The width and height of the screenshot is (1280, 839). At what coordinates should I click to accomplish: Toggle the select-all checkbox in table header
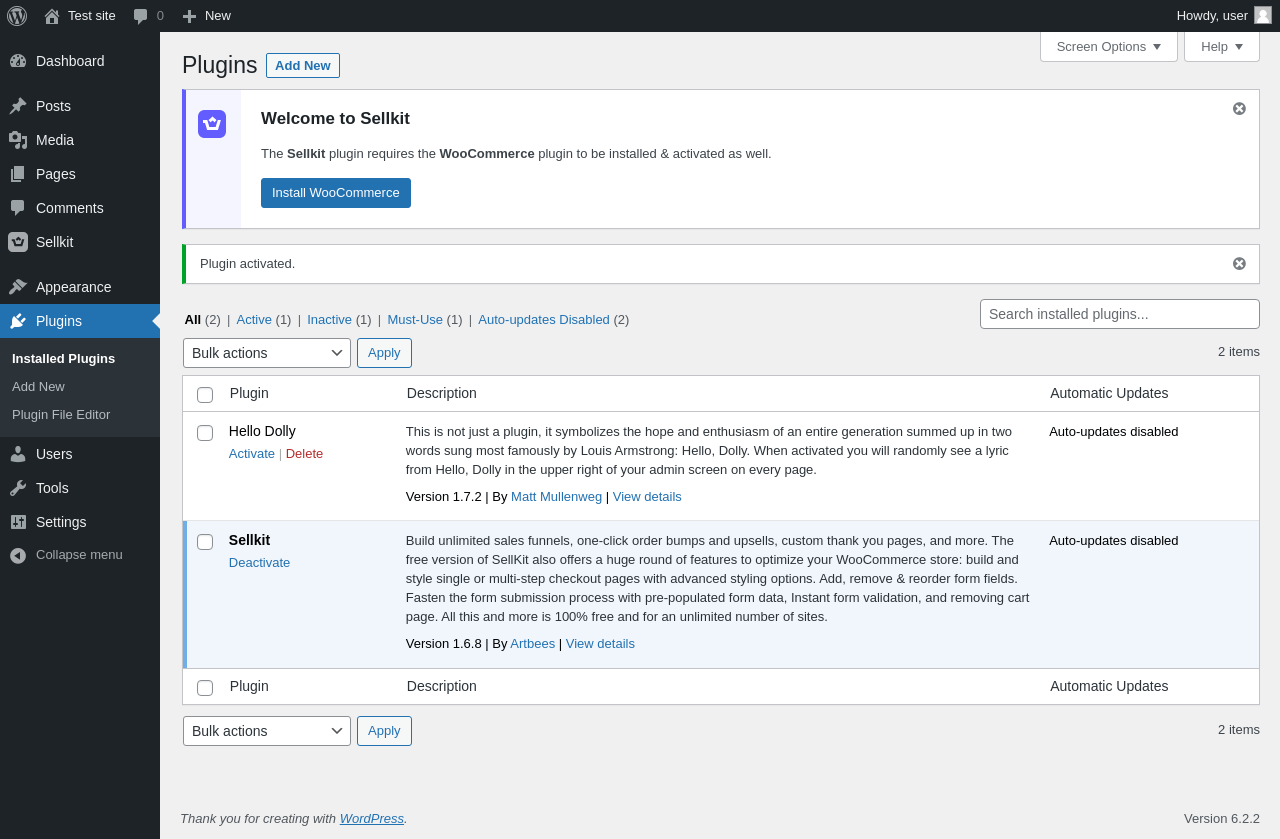(205, 395)
